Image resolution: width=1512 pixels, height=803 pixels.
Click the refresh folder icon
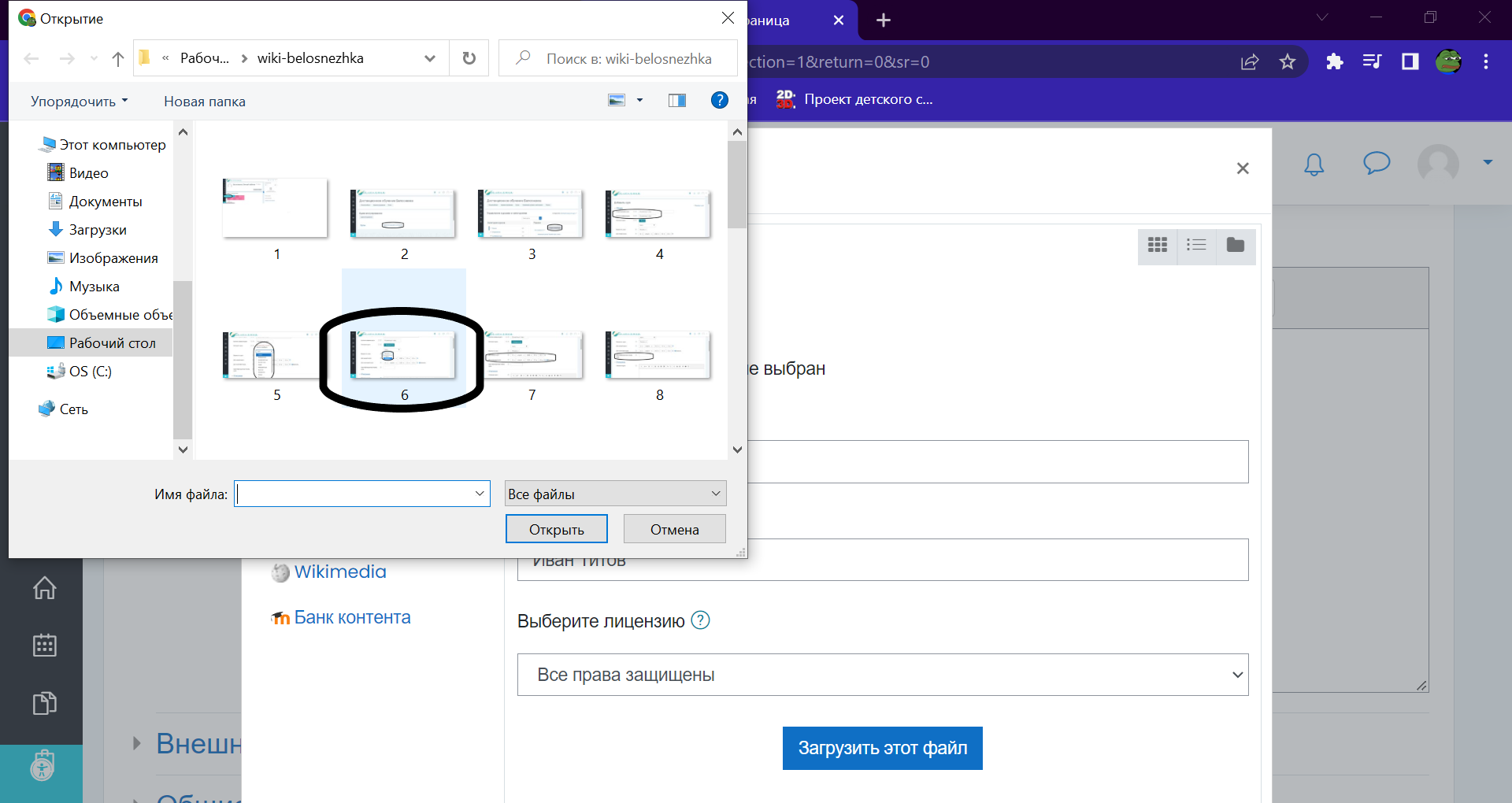tap(469, 58)
